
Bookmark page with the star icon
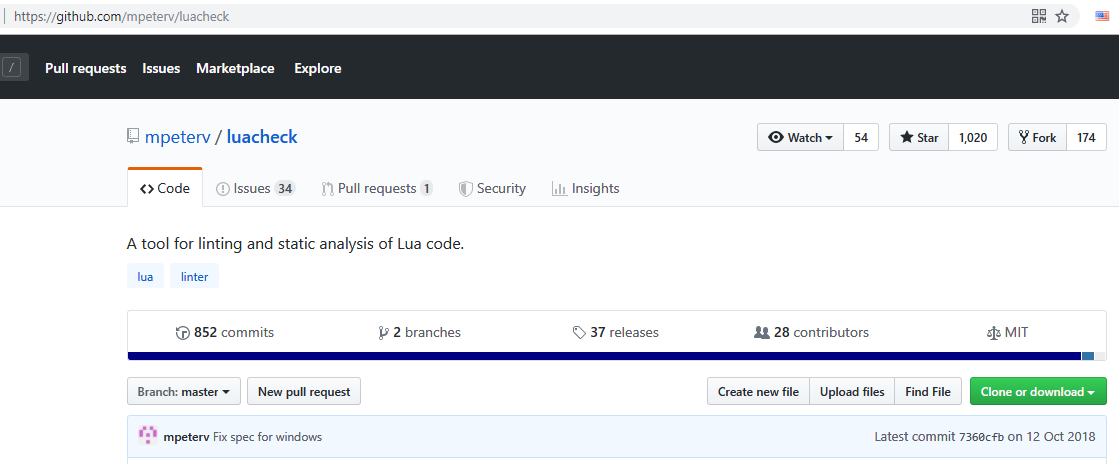[x=1062, y=16]
